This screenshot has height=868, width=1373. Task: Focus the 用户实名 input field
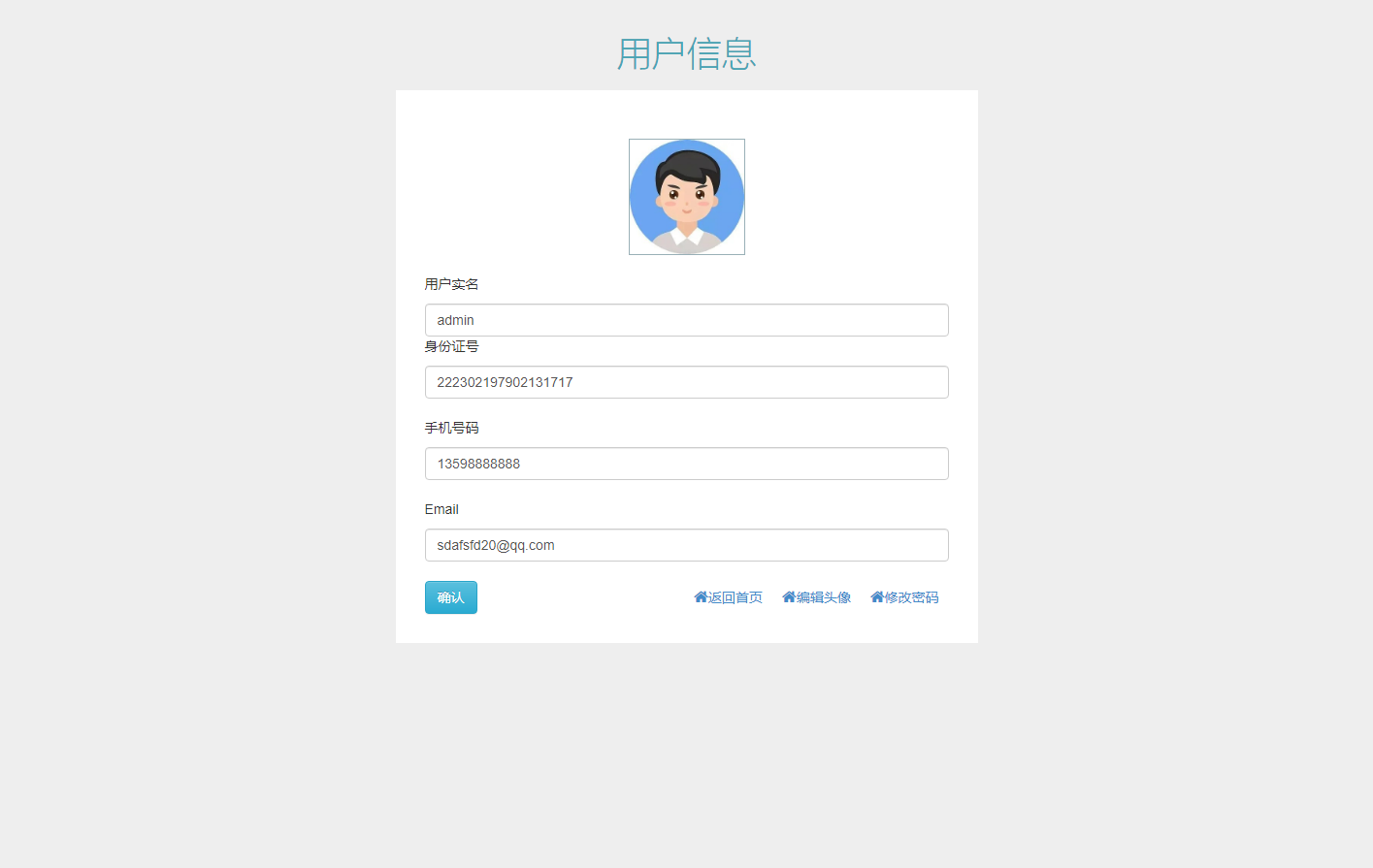coord(687,320)
